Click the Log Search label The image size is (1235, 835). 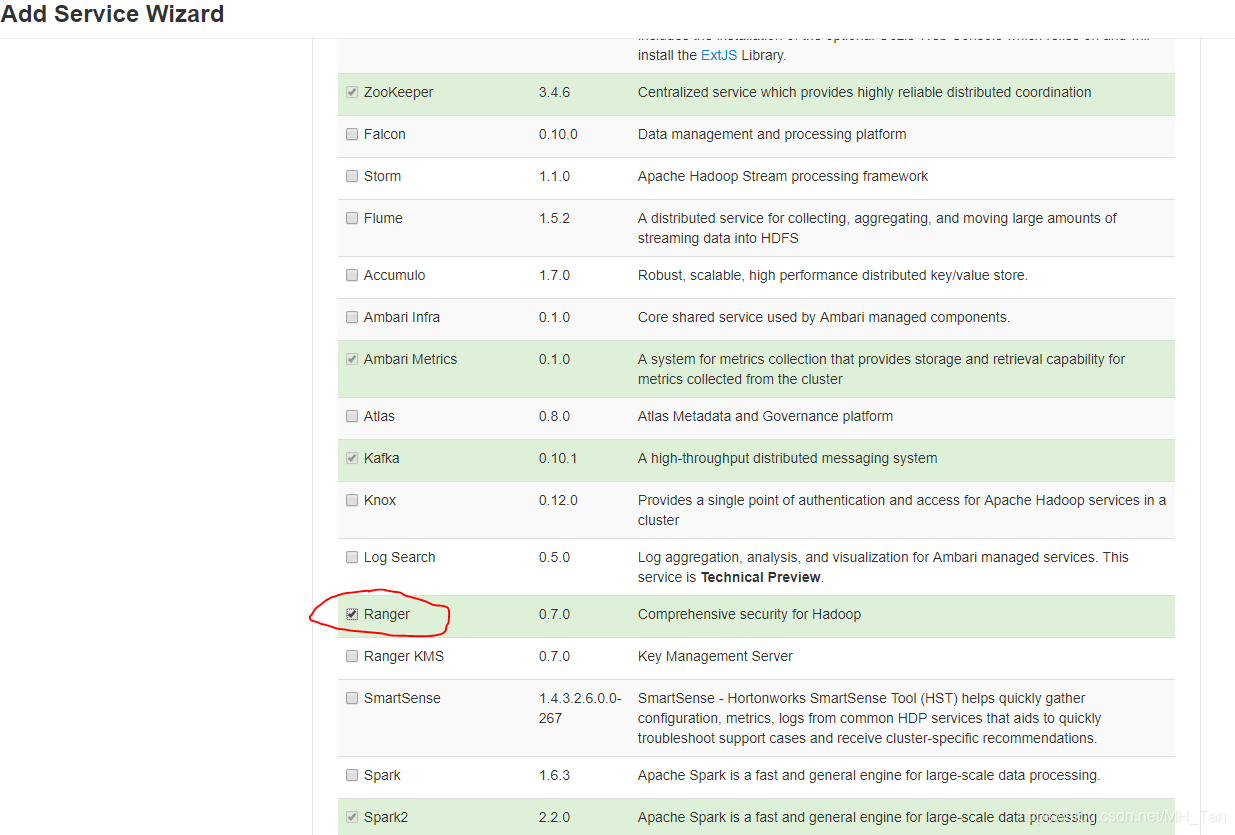tap(400, 557)
